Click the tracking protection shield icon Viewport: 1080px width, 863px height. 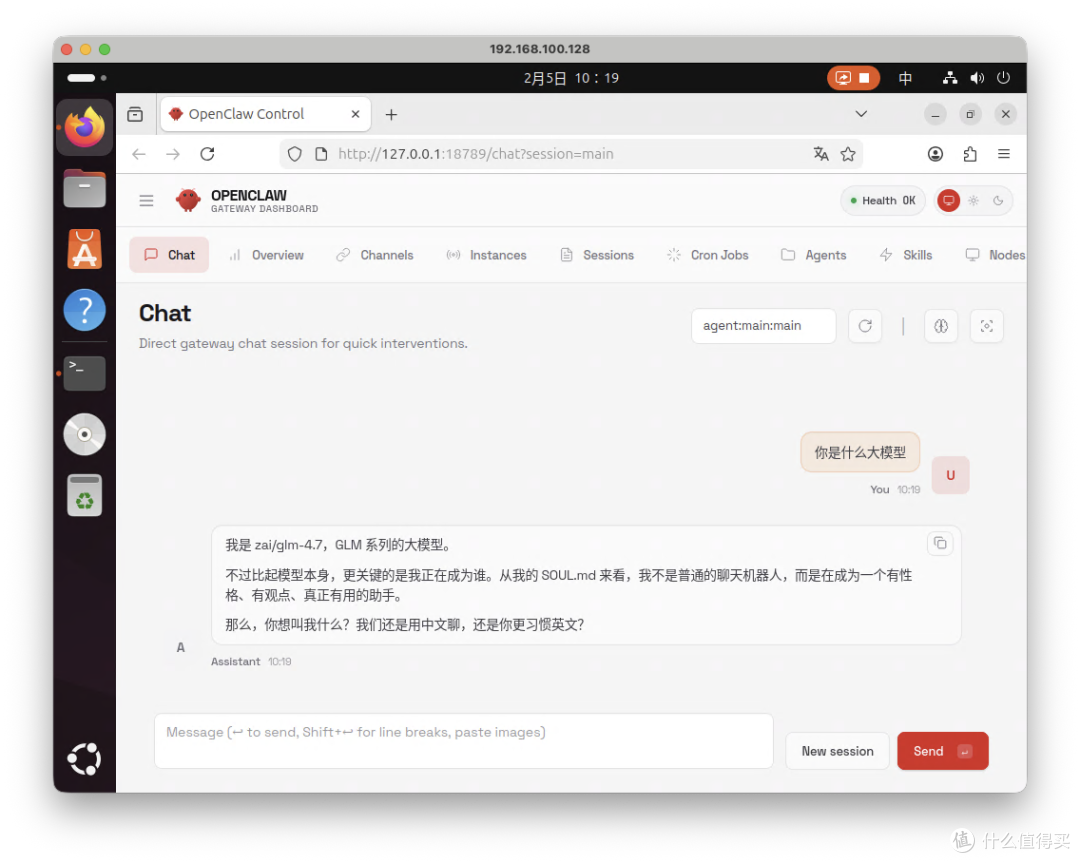point(295,154)
